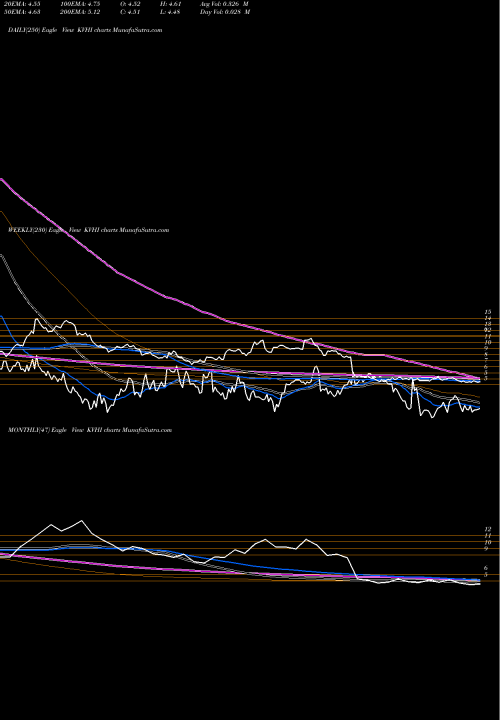This screenshot has width=500, height=720.
Task: Select the open price 'O:' reading
Action: (130, 3)
